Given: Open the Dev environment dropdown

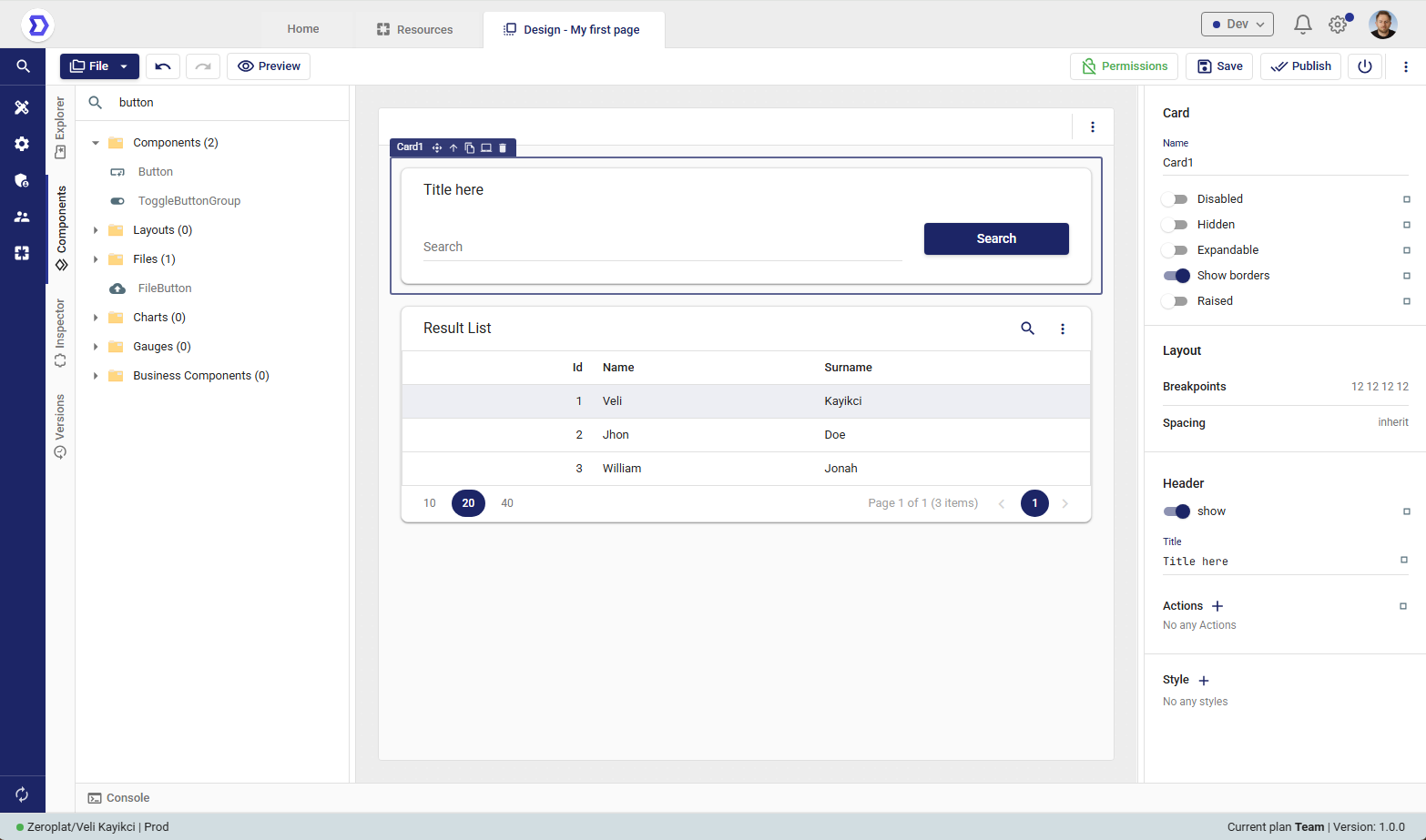Looking at the screenshot, I should (x=1237, y=25).
